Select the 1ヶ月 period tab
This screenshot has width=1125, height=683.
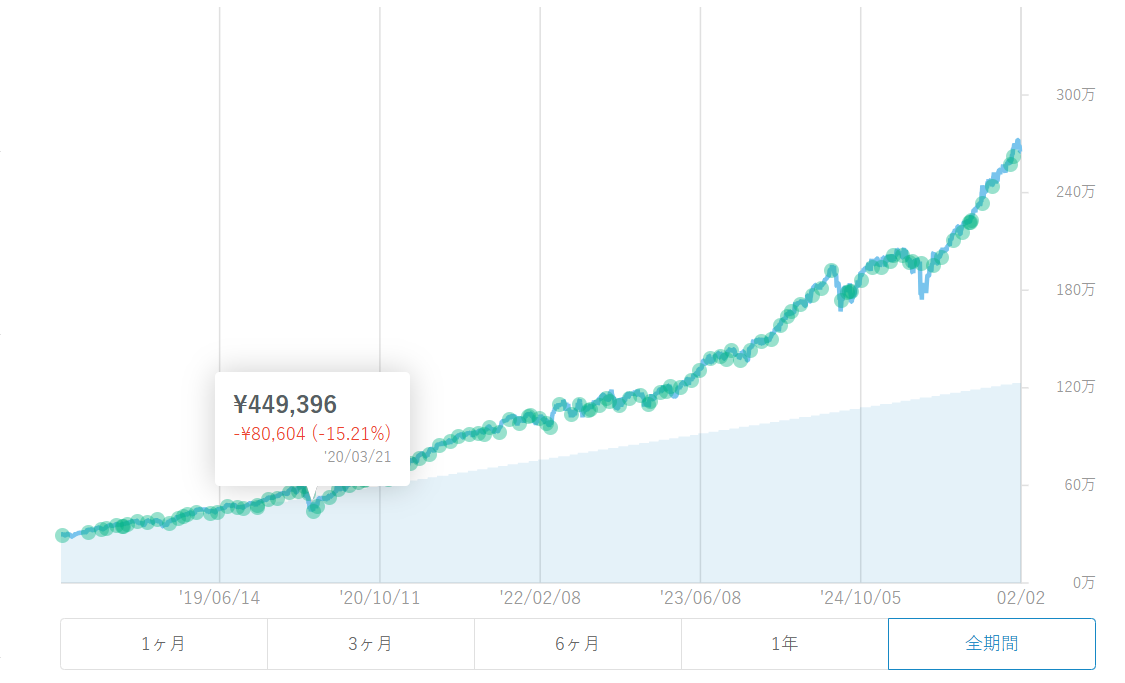[164, 644]
